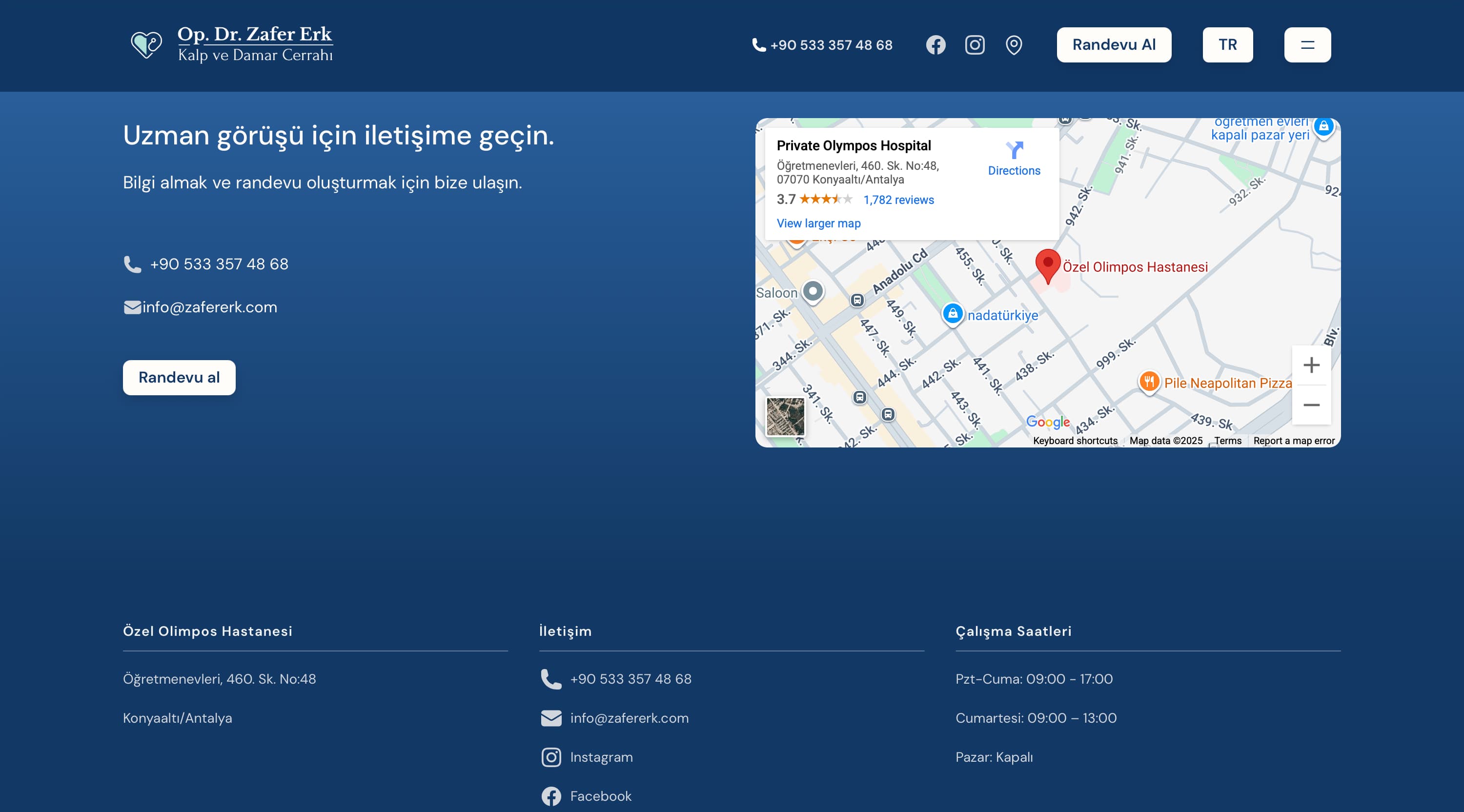Image resolution: width=1464 pixels, height=812 pixels.
Task: Click the Directions icon on map card
Action: (1014, 151)
